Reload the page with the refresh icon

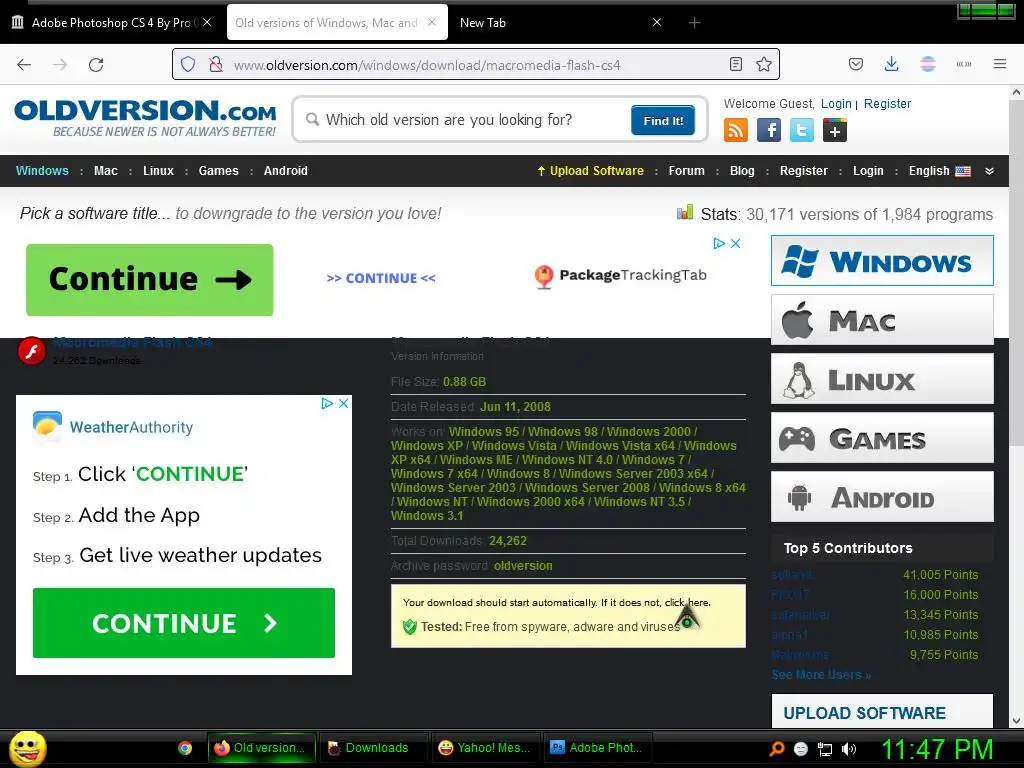tap(96, 64)
